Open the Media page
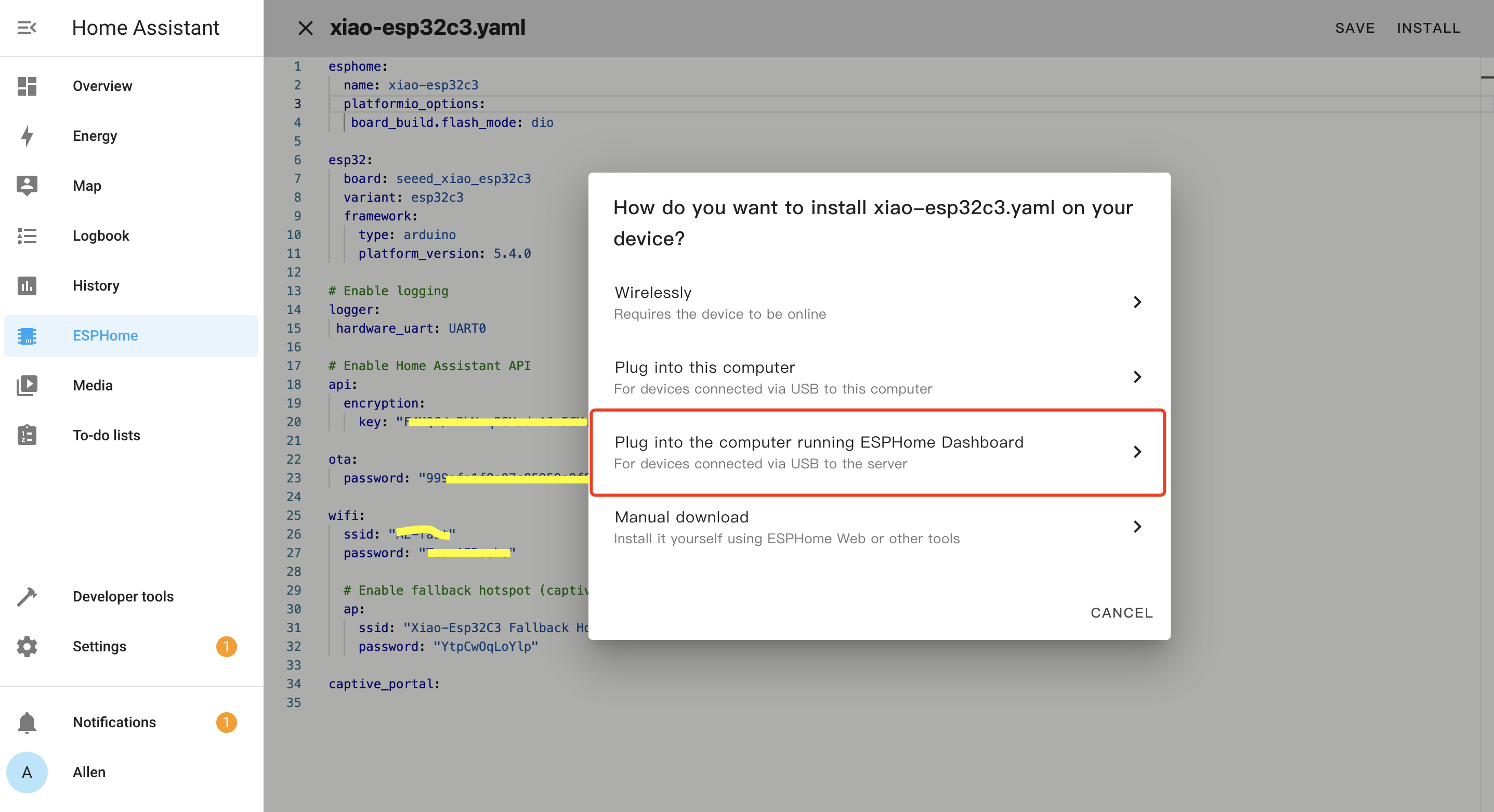The width and height of the screenshot is (1494, 812). (131, 385)
